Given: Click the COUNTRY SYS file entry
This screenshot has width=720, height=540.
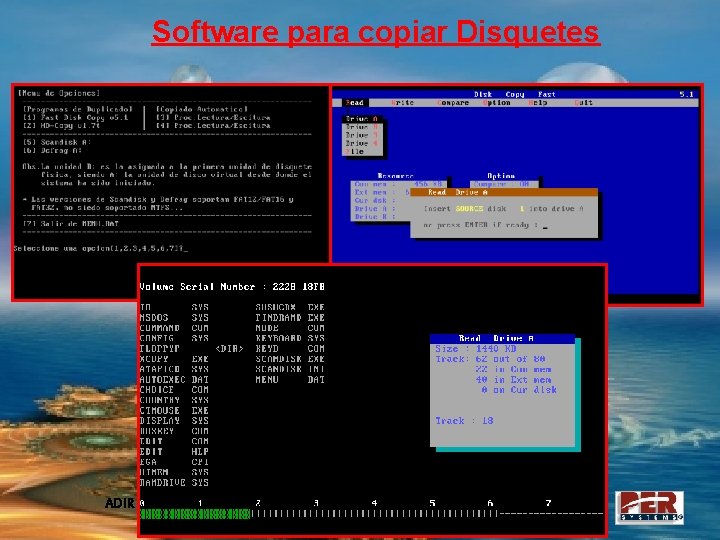Looking at the screenshot, I should [x=174, y=400].
